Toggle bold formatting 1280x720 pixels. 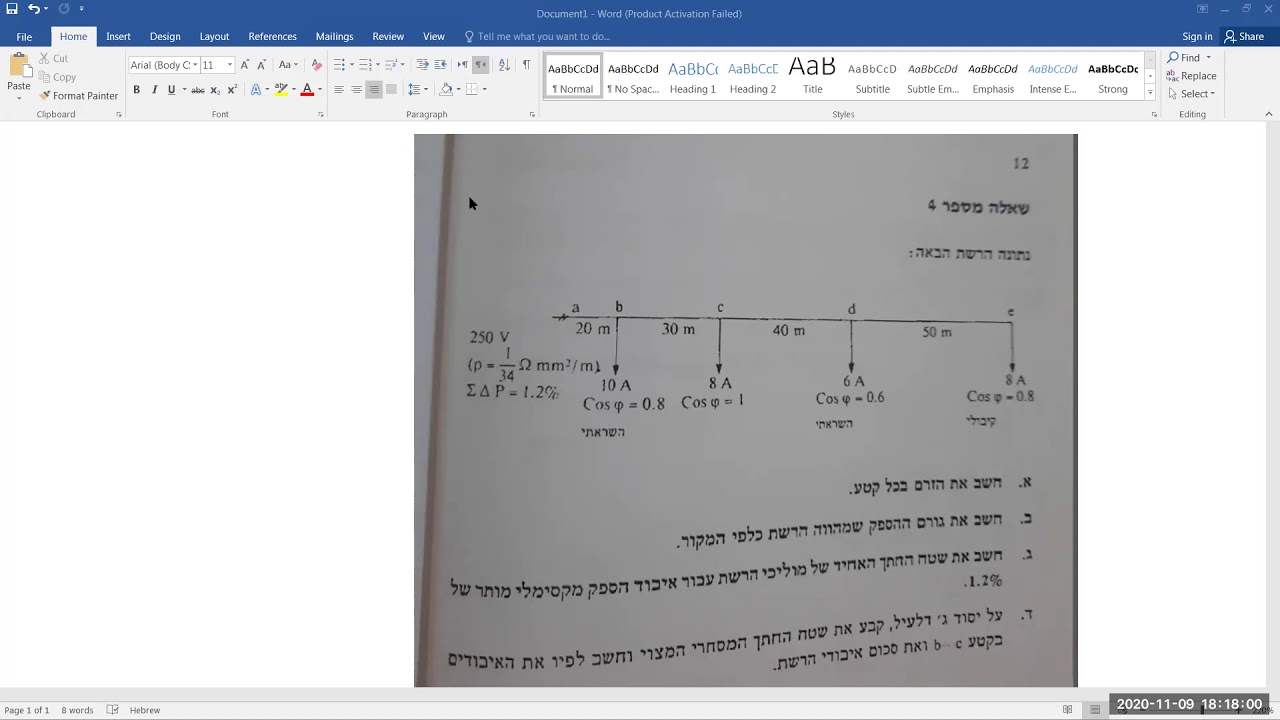click(x=136, y=90)
